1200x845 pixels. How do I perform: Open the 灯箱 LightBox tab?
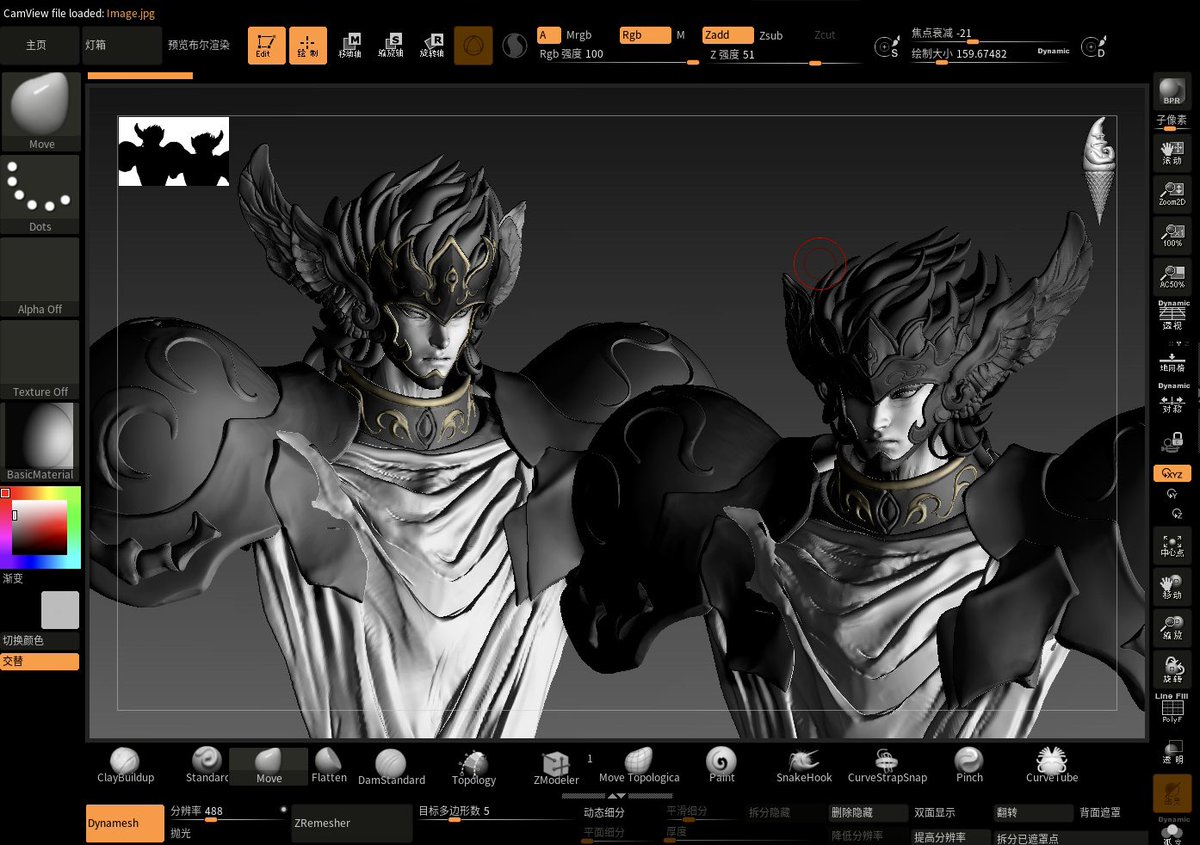(x=122, y=46)
